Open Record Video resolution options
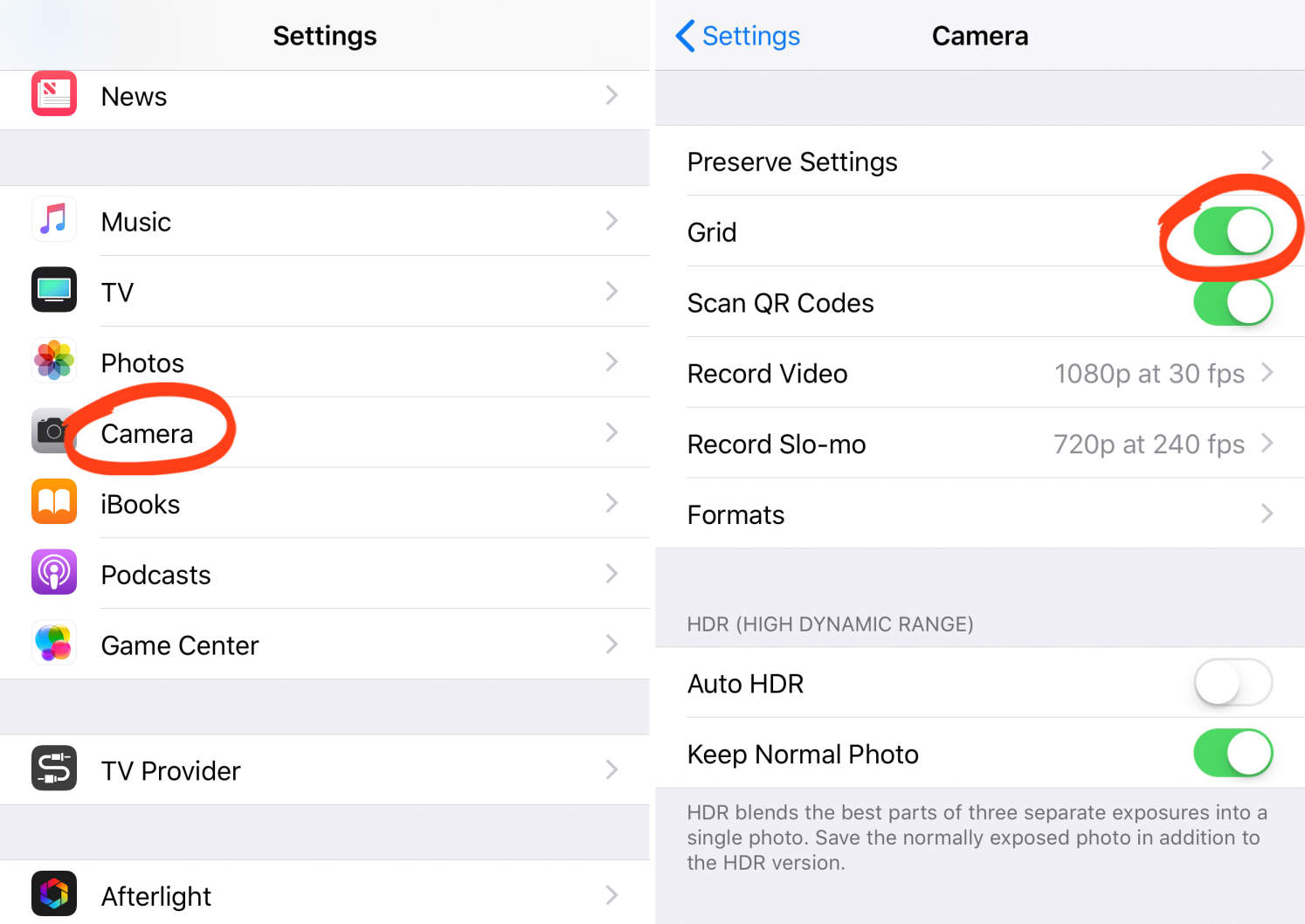This screenshot has width=1305, height=924. 978,373
